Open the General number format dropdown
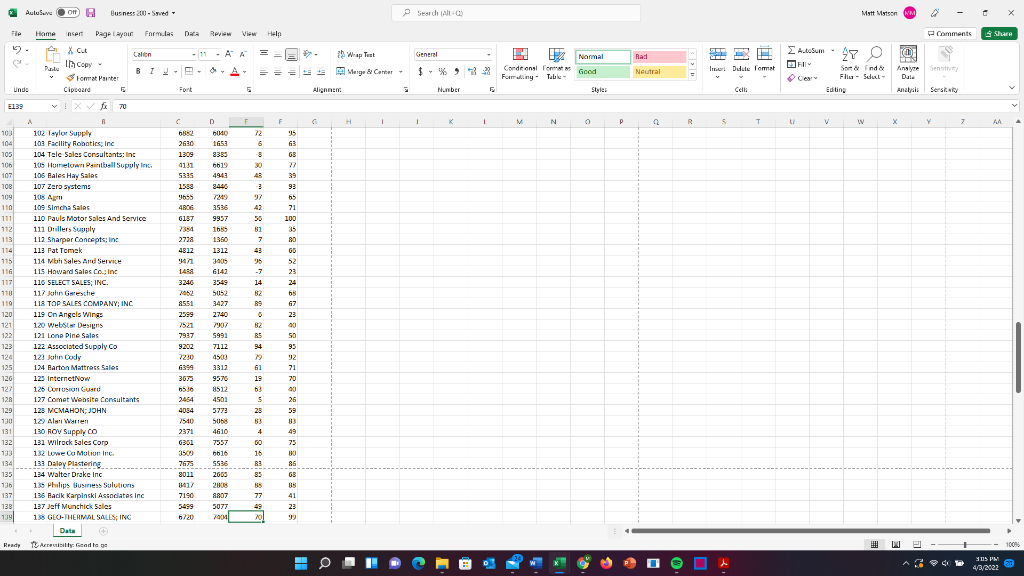The image size is (1024, 576). pyautogui.click(x=488, y=55)
